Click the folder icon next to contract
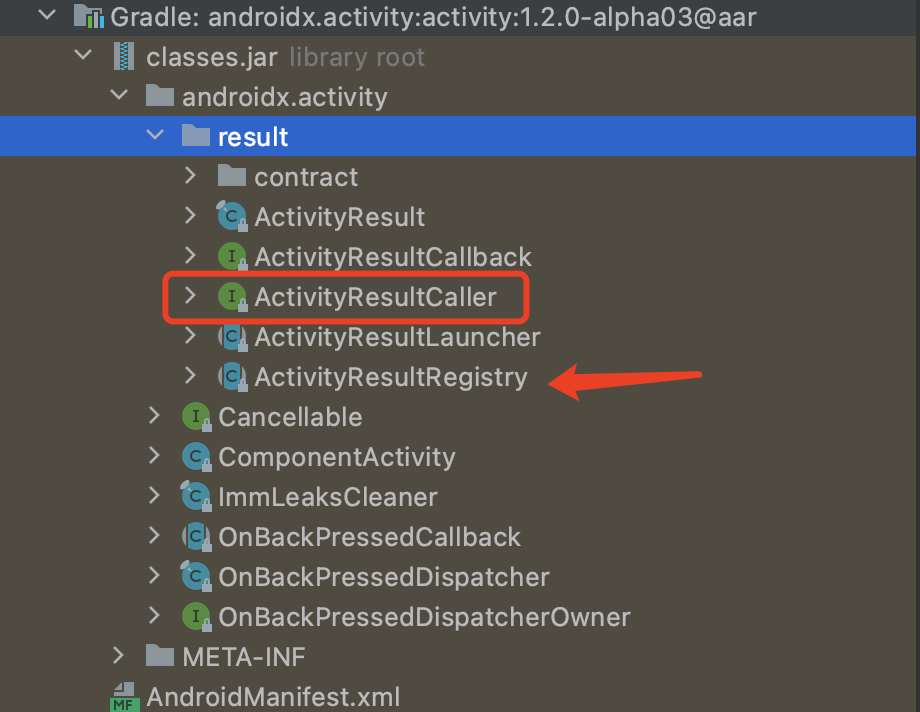920x712 pixels. click(x=230, y=176)
